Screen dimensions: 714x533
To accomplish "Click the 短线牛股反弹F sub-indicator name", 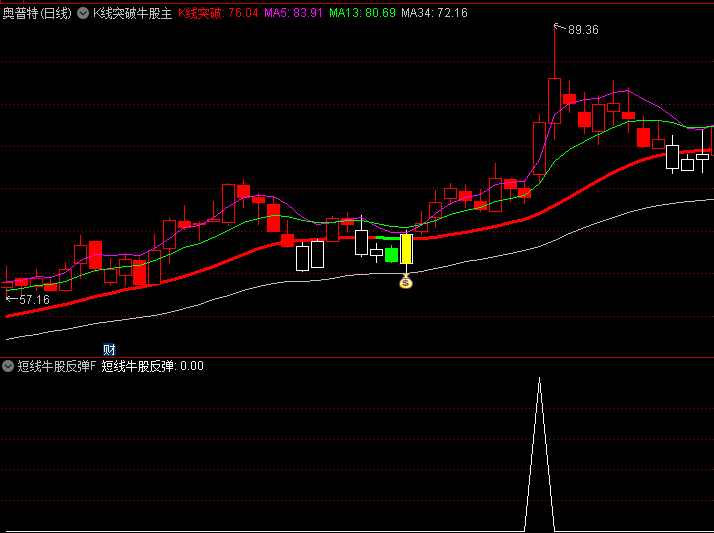I will click(x=56, y=366).
